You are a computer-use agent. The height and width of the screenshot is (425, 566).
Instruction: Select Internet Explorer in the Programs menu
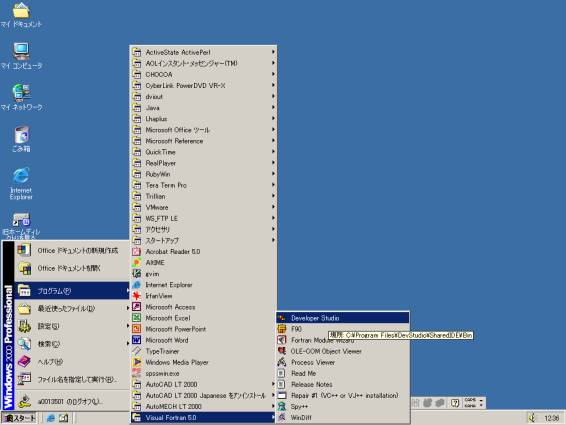coord(203,285)
